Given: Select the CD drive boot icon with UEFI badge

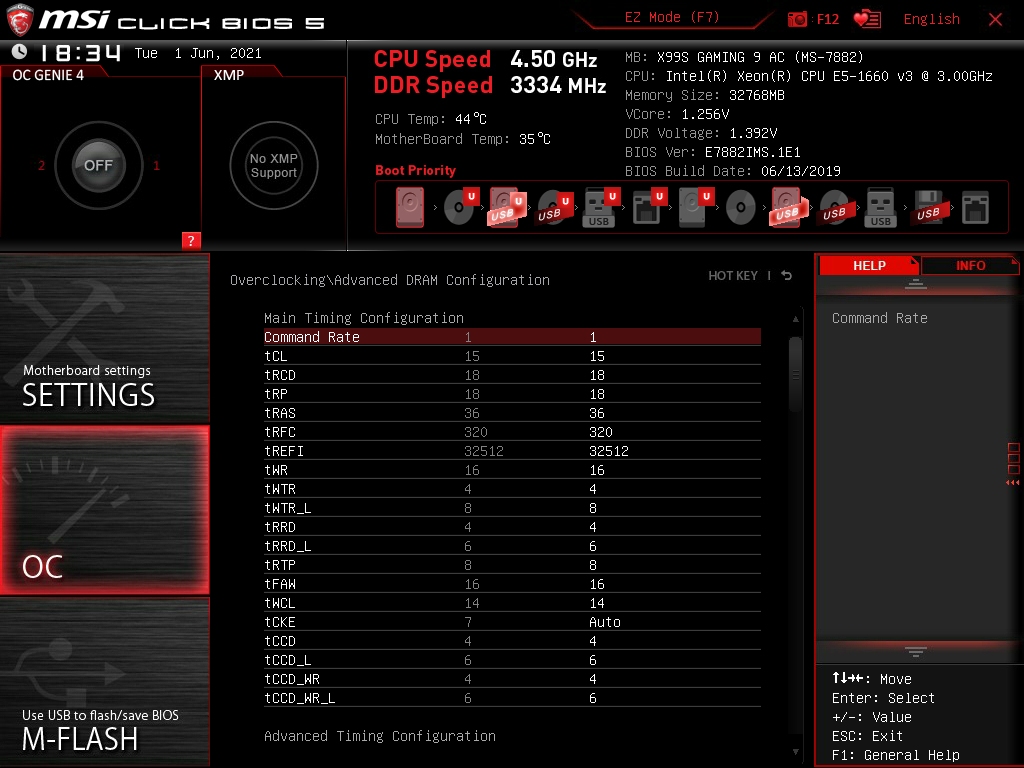Looking at the screenshot, I should 461,207.
